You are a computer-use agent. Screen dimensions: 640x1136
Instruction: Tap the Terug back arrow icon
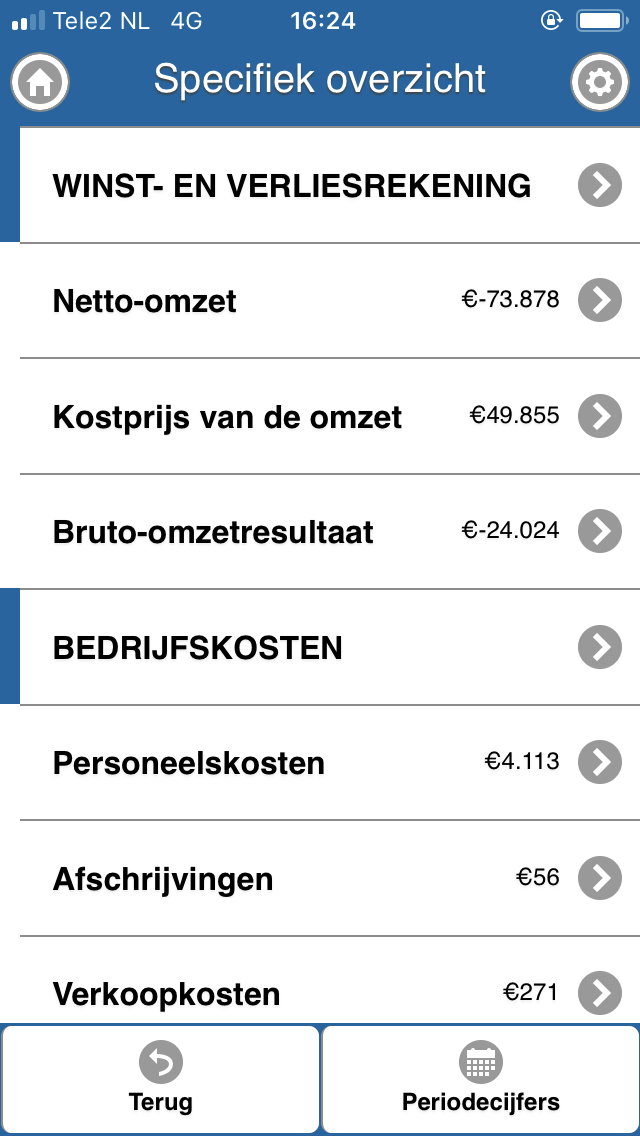click(160, 1062)
